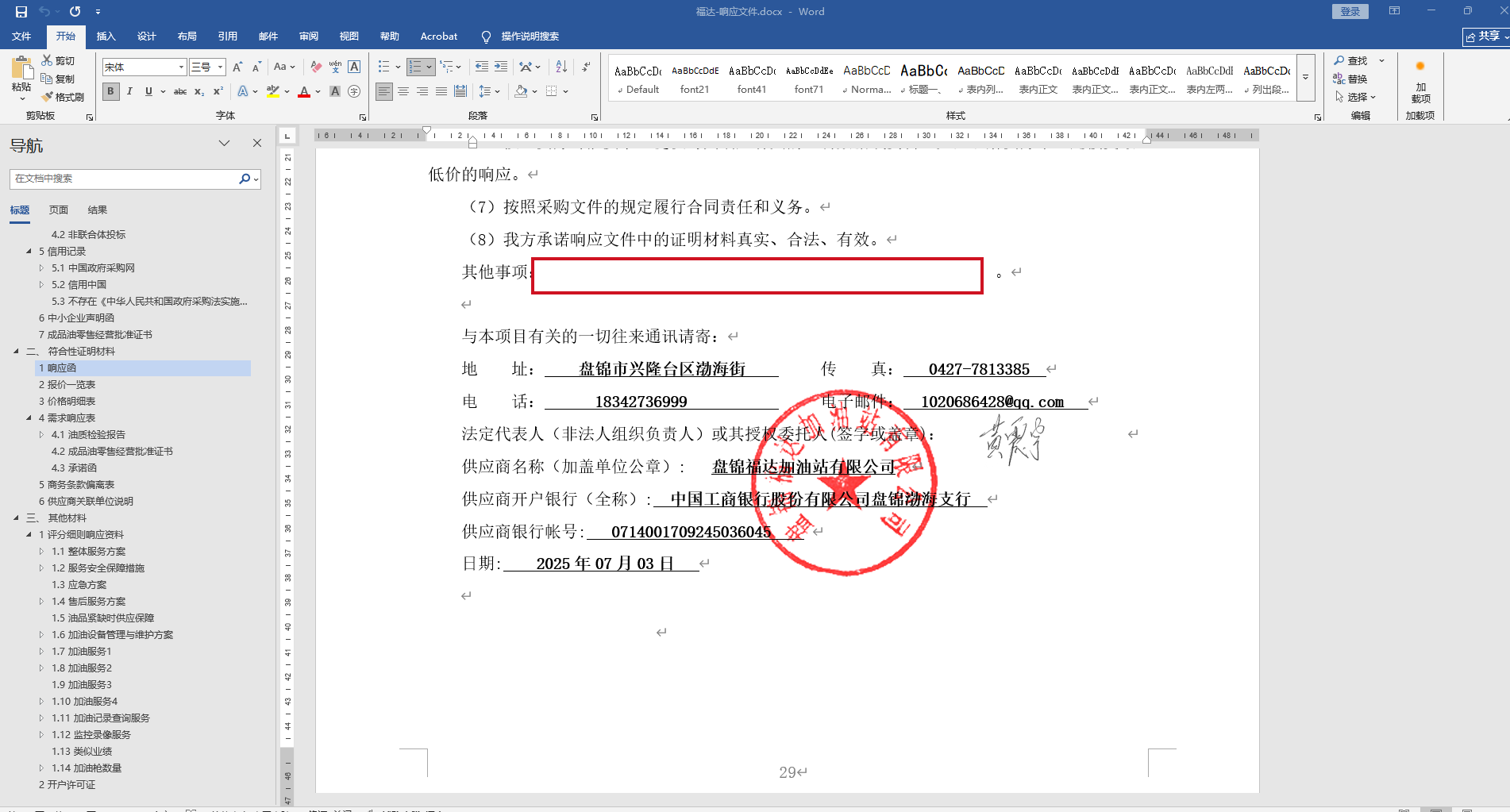The height and width of the screenshot is (812, 1510).
Task: Toggle Underline formatting
Action: (148, 91)
